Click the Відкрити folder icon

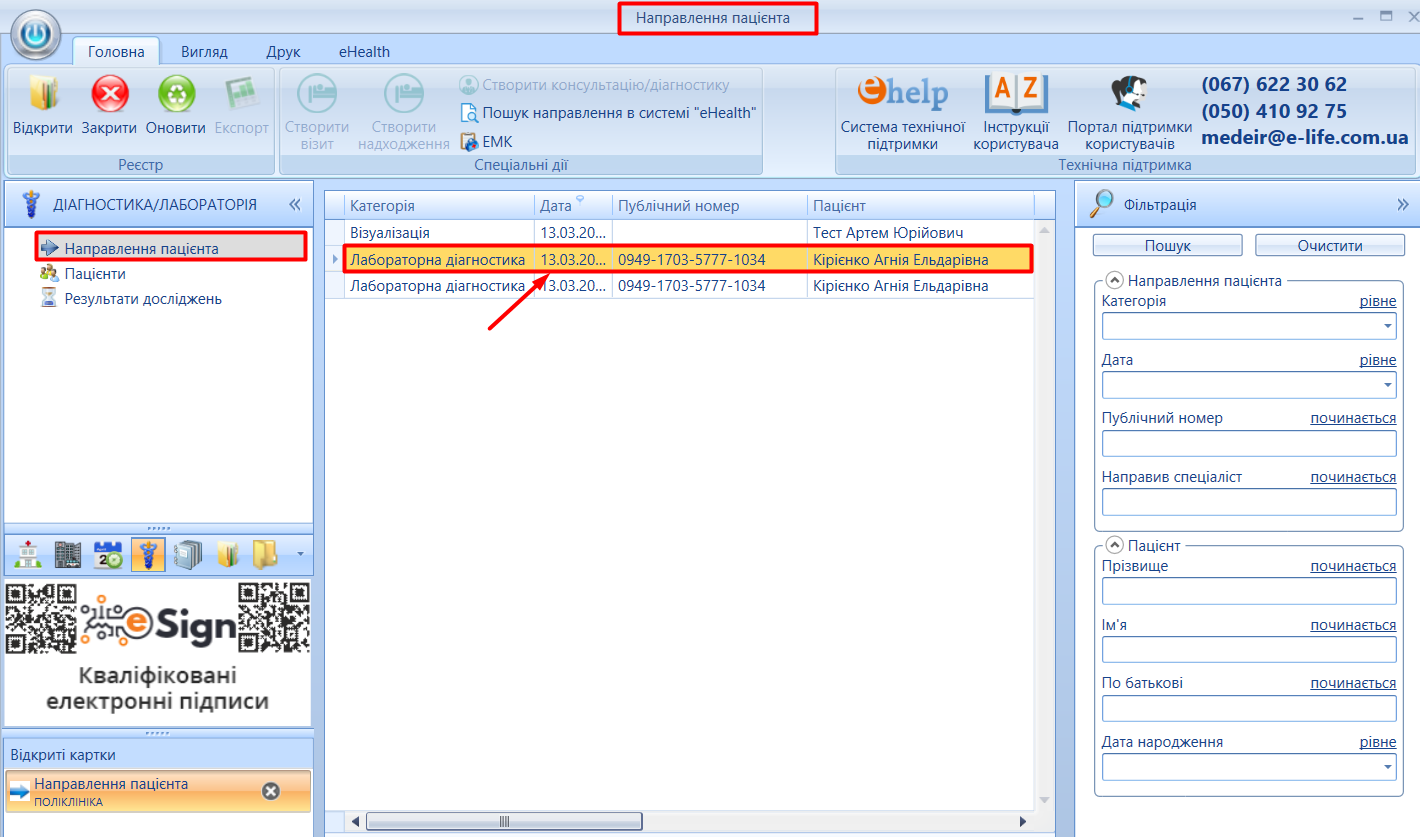(x=43, y=94)
